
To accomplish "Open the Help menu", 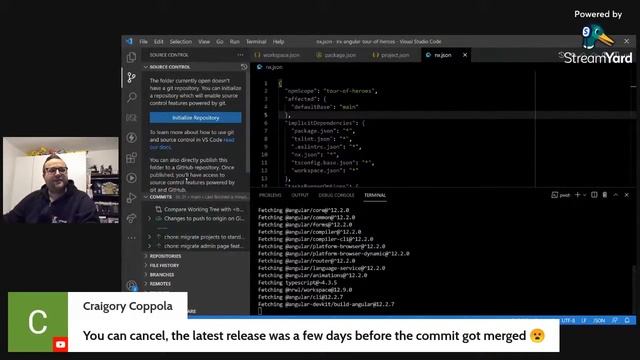I will 278,41.
